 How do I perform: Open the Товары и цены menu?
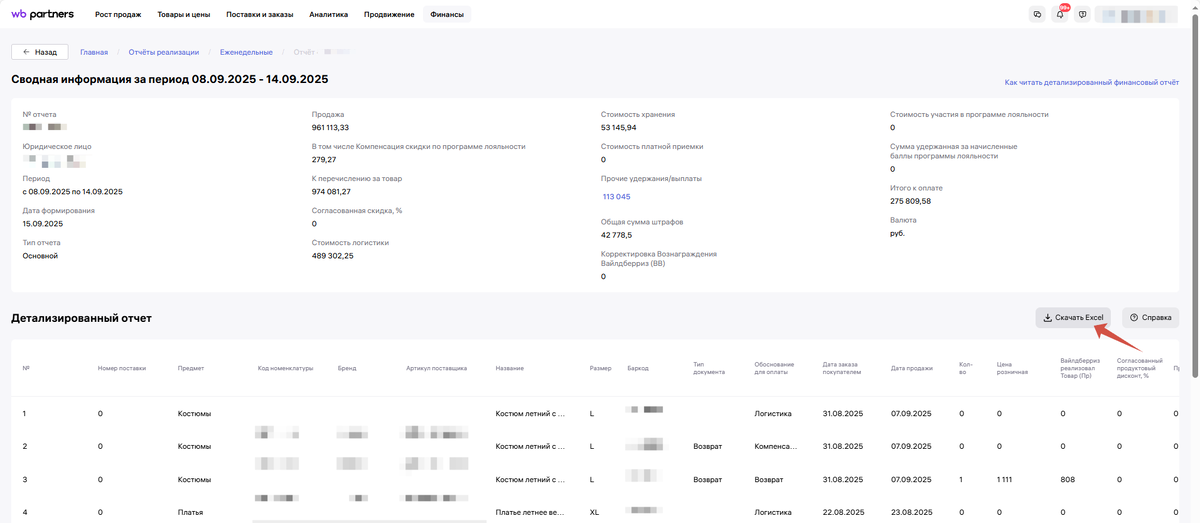184,15
